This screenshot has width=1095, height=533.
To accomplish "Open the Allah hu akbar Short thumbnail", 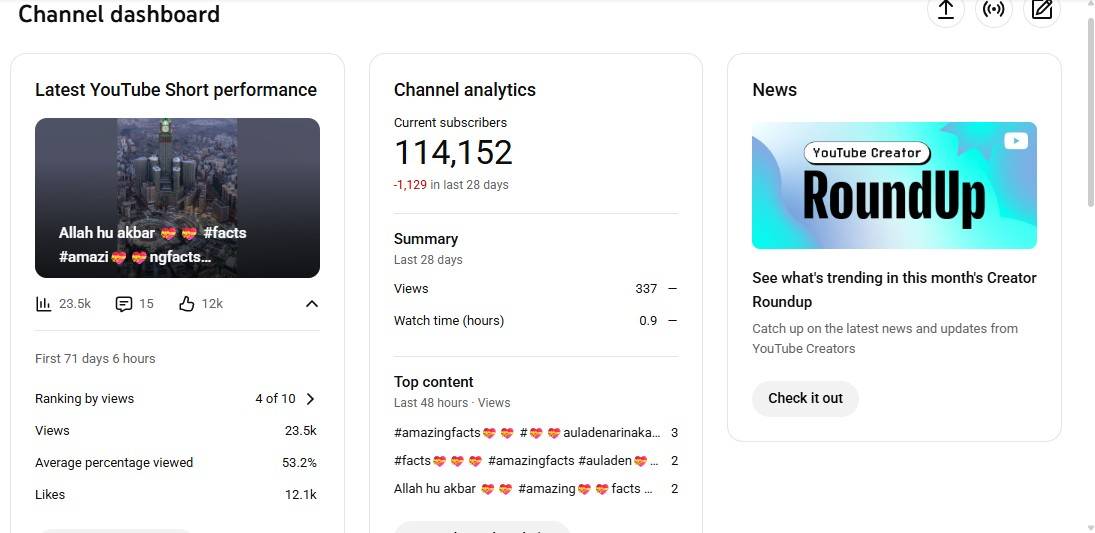I will 177,197.
